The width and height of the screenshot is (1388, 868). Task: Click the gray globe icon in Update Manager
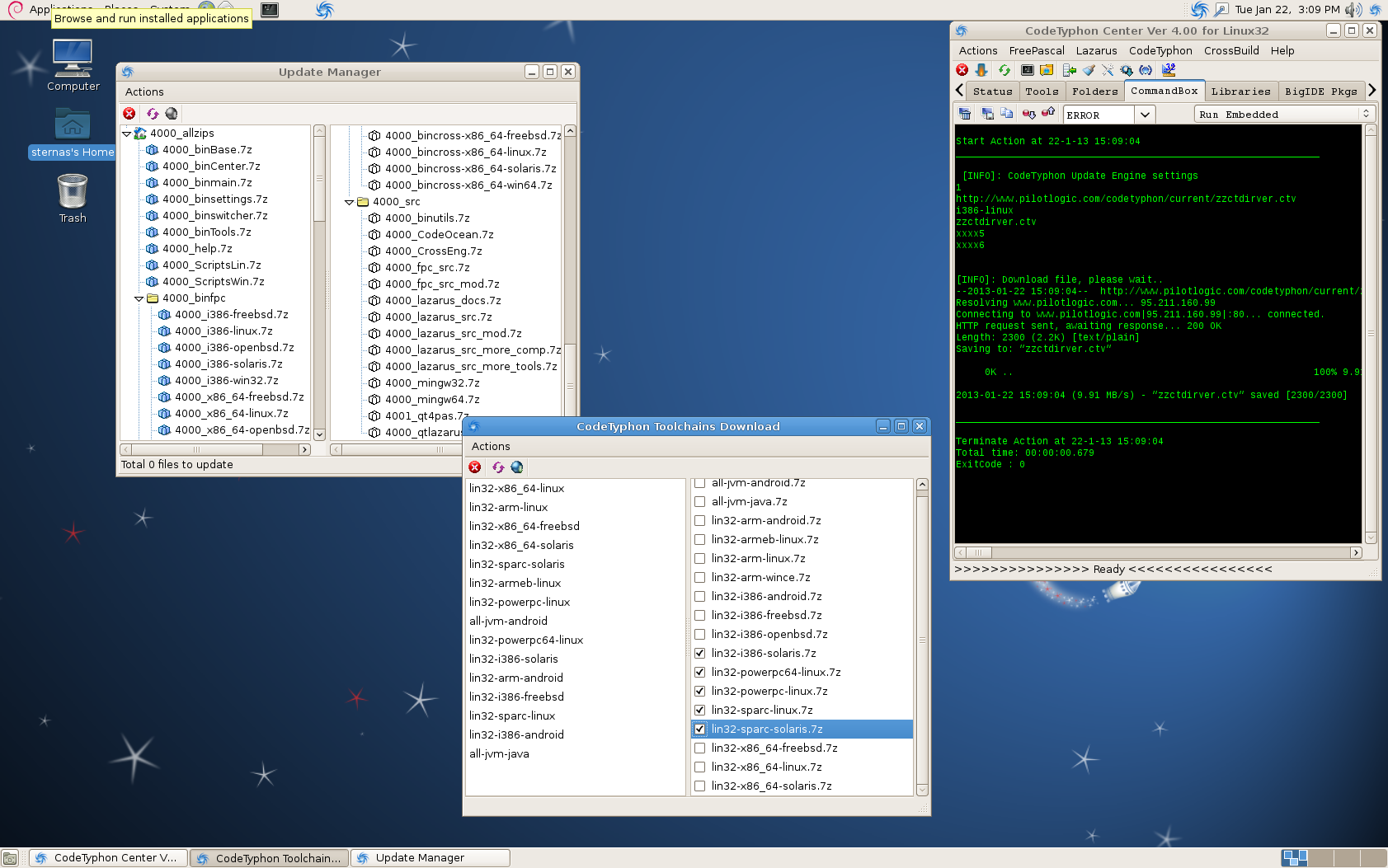(x=172, y=114)
